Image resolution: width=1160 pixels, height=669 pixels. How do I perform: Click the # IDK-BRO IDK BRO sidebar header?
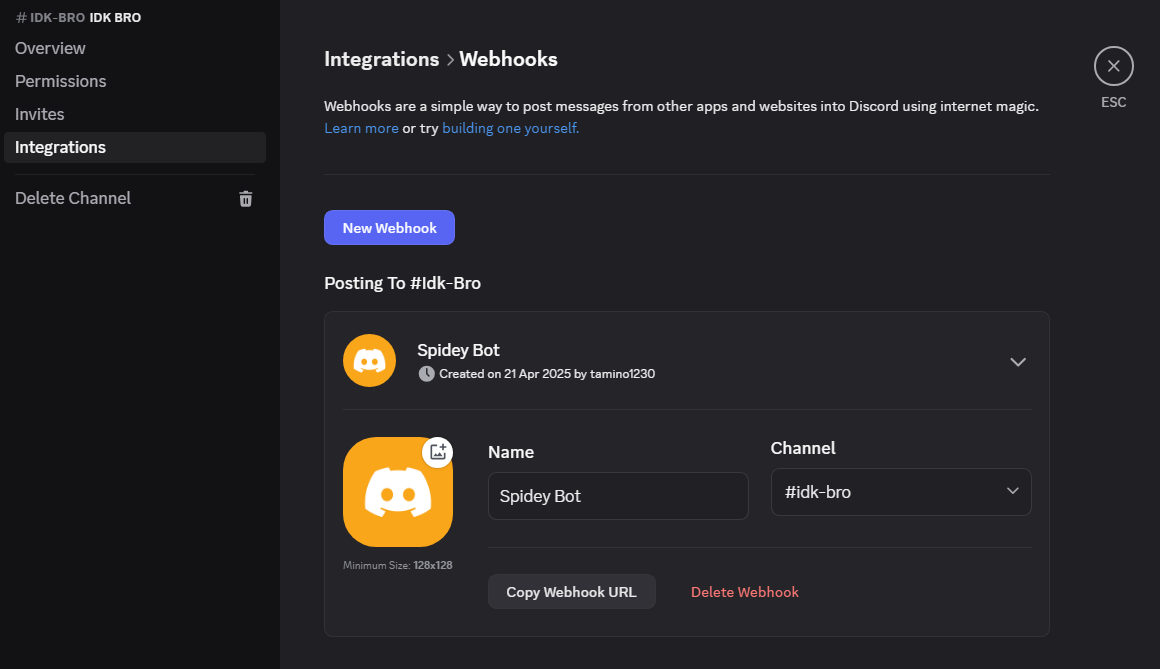[x=78, y=17]
